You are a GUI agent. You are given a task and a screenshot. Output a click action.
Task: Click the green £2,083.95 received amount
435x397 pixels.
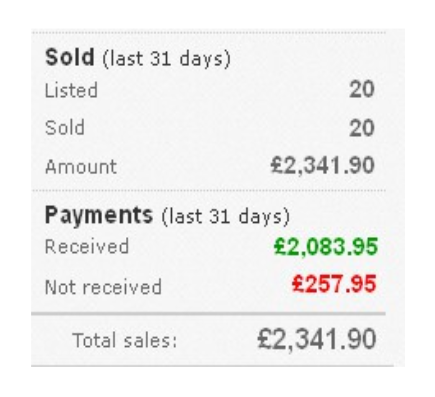(x=326, y=247)
